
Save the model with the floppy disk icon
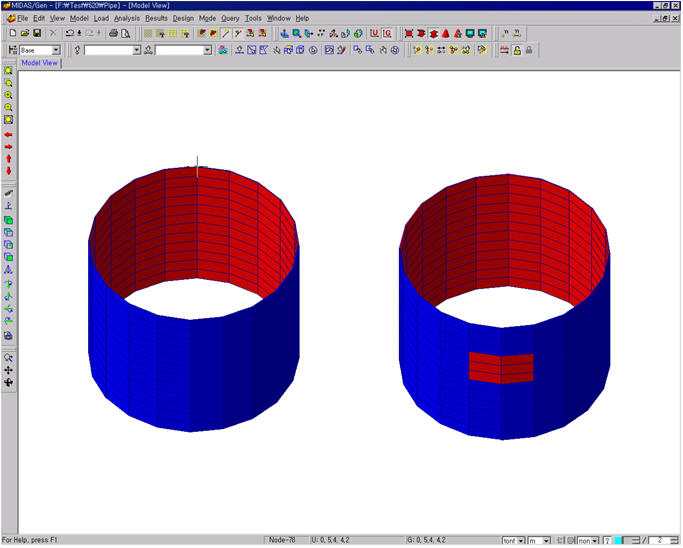pos(37,33)
